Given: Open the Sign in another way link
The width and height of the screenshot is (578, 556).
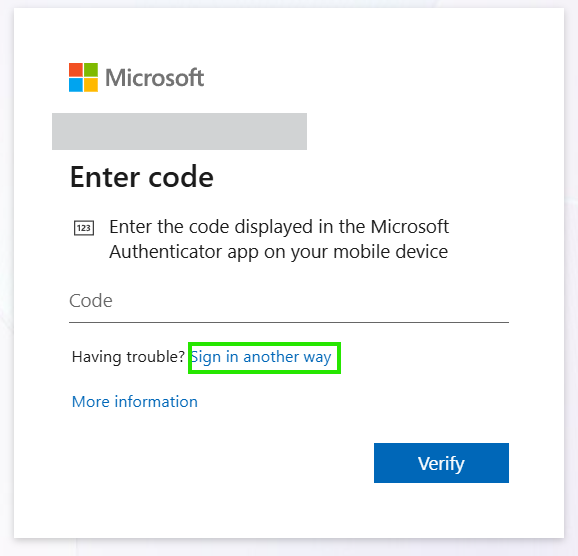Looking at the screenshot, I should point(261,357).
